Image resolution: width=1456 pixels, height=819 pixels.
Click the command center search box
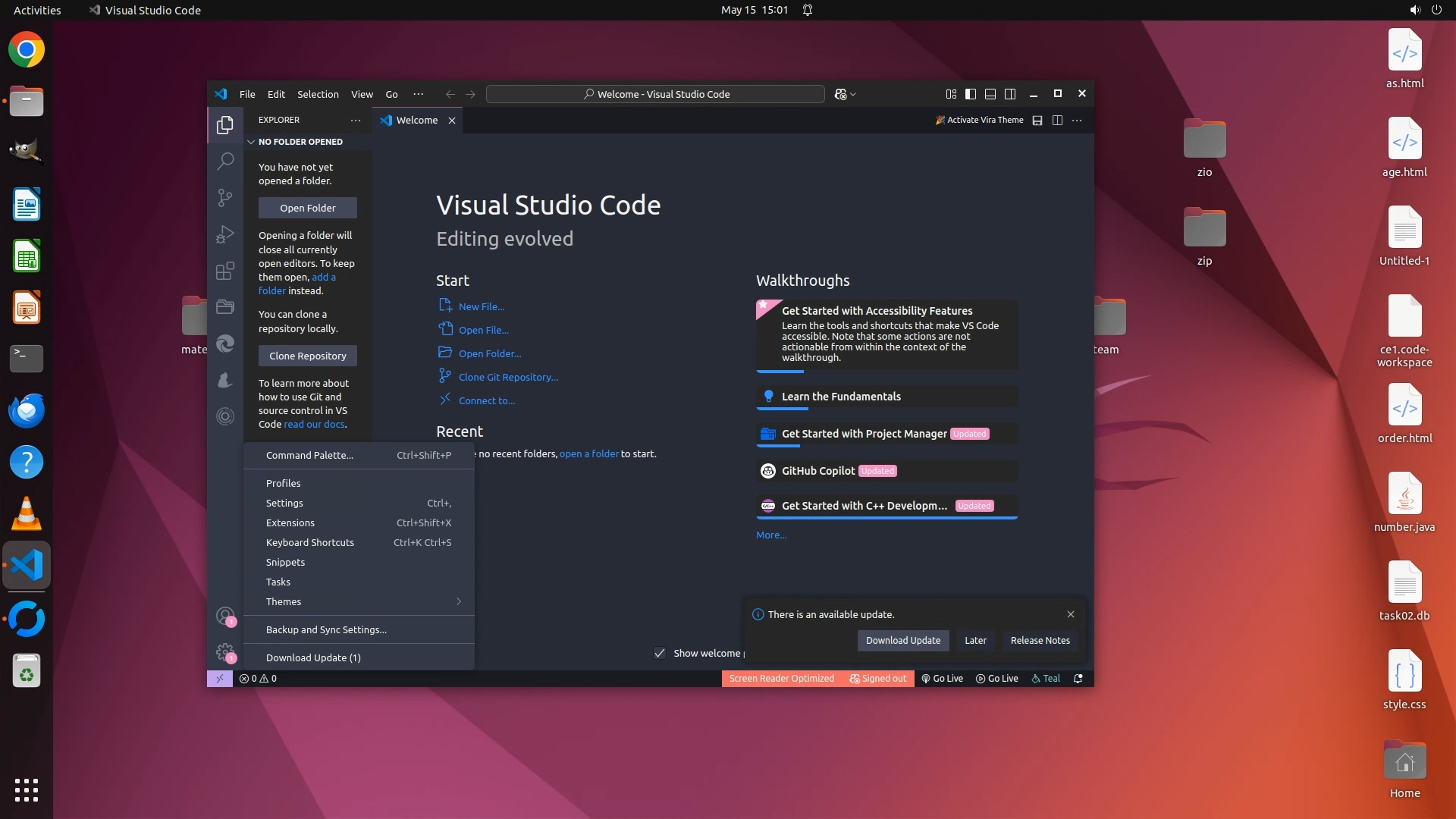pyautogui.click(x=655, y=94)
